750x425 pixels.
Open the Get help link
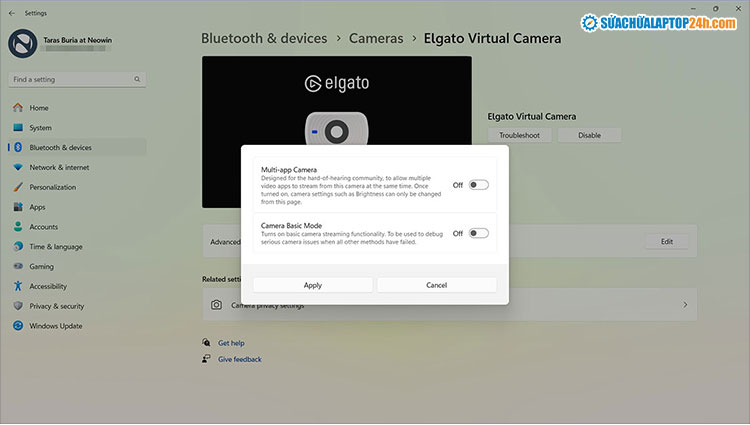[231, 343]
